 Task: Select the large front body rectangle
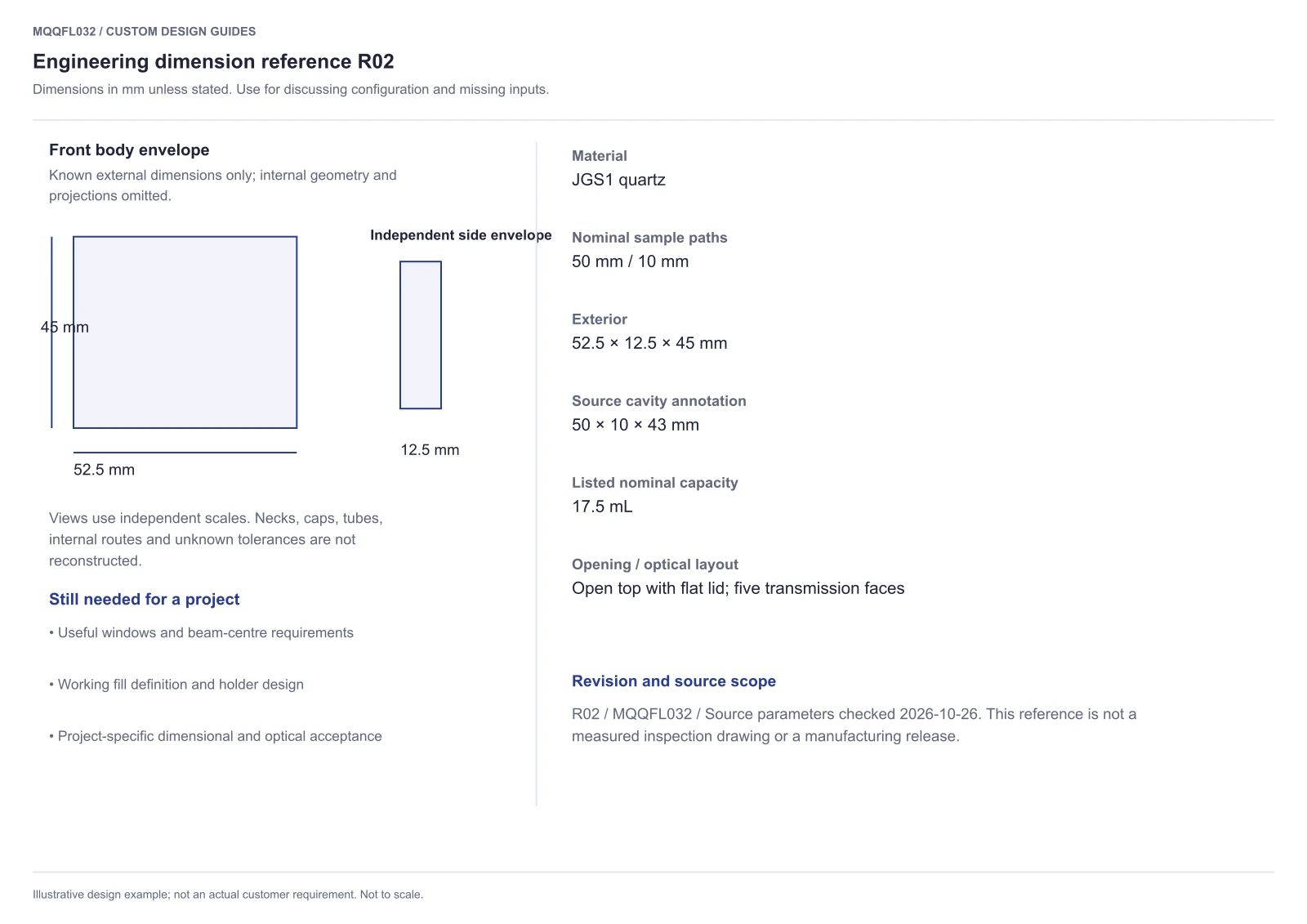click(x=185, y=333)
